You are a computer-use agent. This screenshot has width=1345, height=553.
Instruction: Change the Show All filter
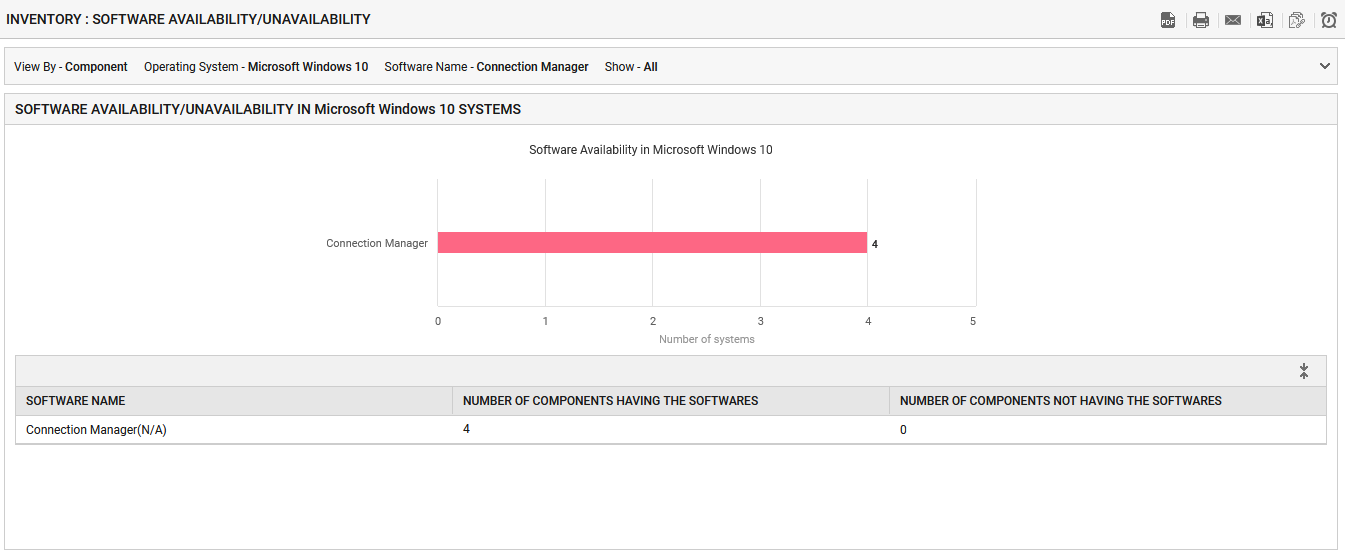pos(631,67)
